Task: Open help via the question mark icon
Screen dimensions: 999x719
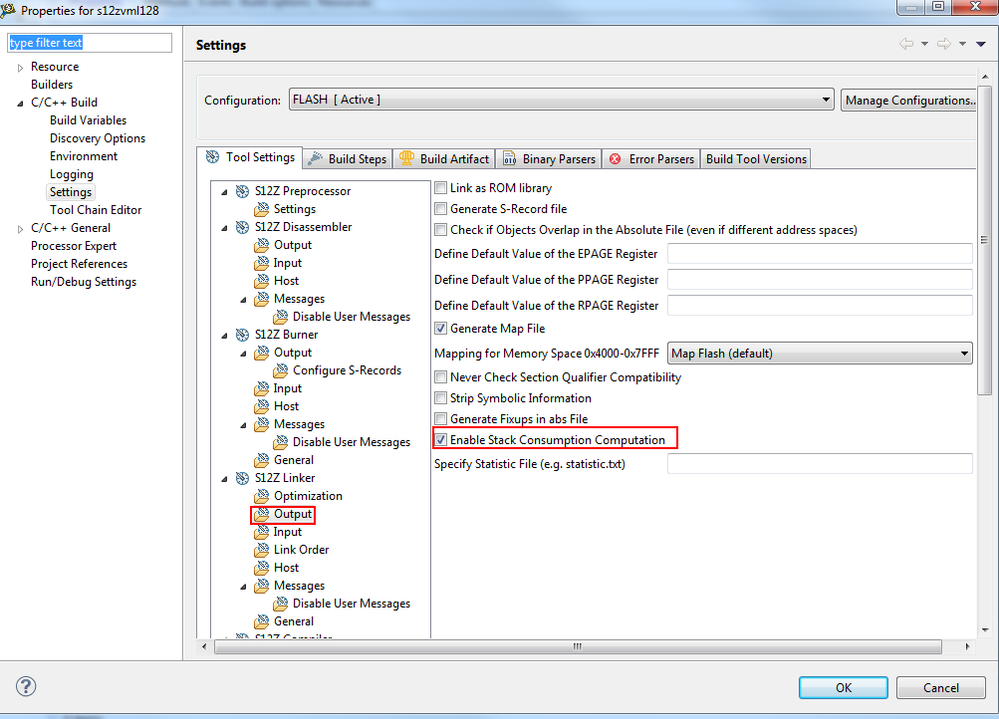Action: point(26,687)
